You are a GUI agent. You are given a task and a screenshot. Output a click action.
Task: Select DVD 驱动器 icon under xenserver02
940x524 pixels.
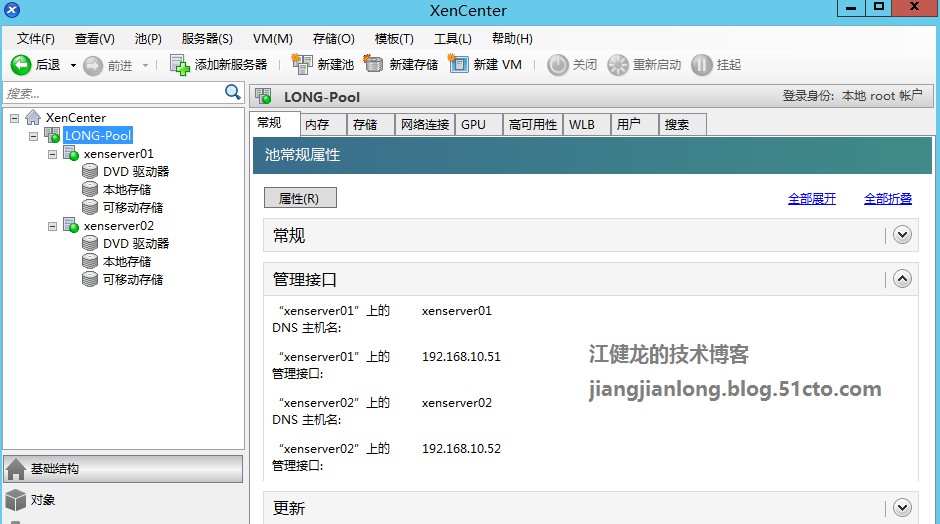[90, 243]
